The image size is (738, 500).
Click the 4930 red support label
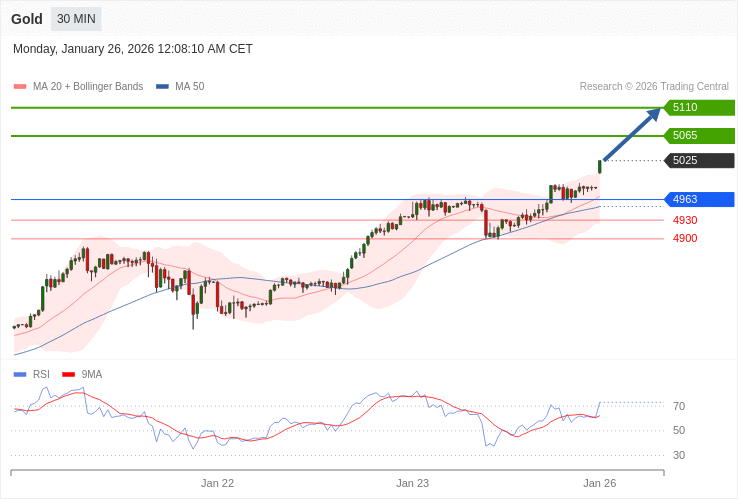pyautogui.click(x=685, y=220)
